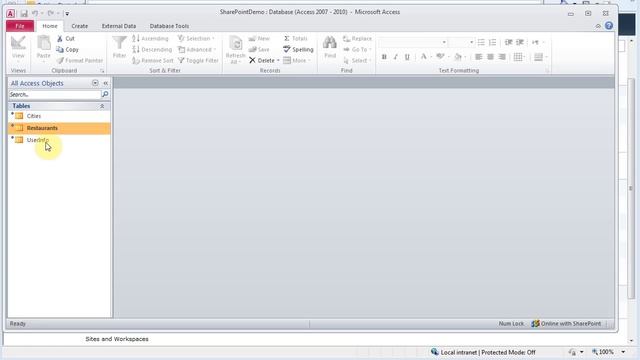Viewport: 640px width, 360px height.
Task: Apply numbered list formatting
Action: pos(493,42)
